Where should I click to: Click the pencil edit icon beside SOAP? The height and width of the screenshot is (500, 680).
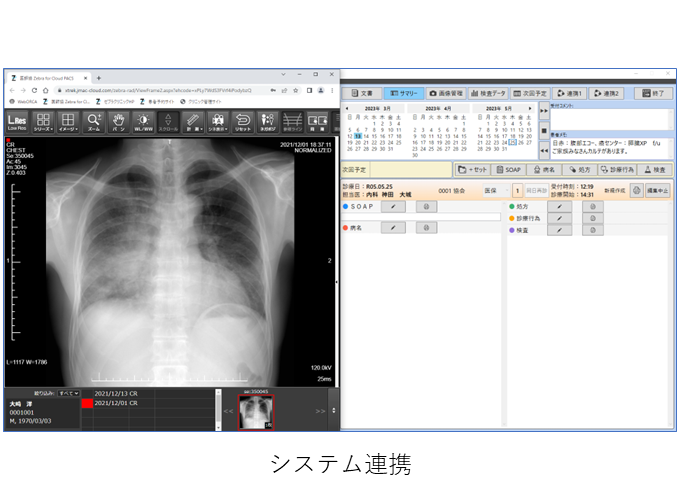(393, 206)
